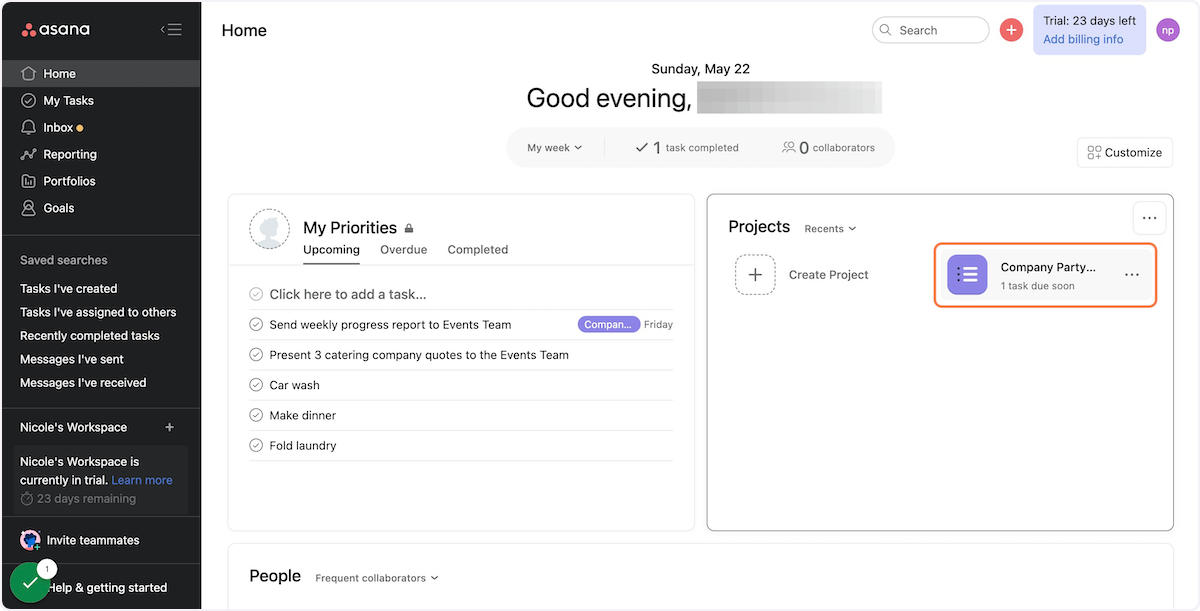Open the Help & getting started item
1200x611 pixels.
[108, 588]
